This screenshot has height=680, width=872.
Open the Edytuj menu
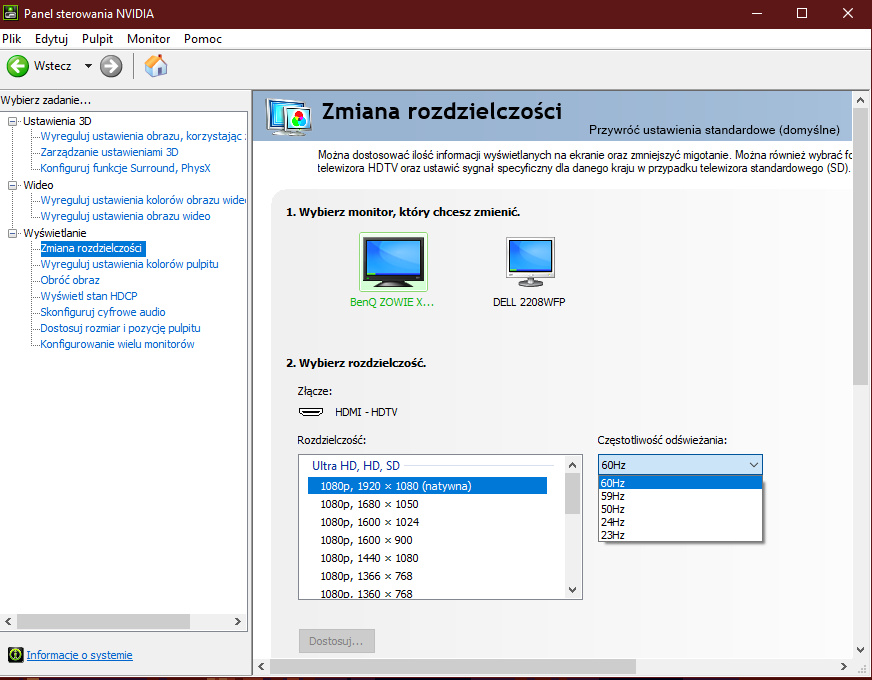(x=51, y=39)
